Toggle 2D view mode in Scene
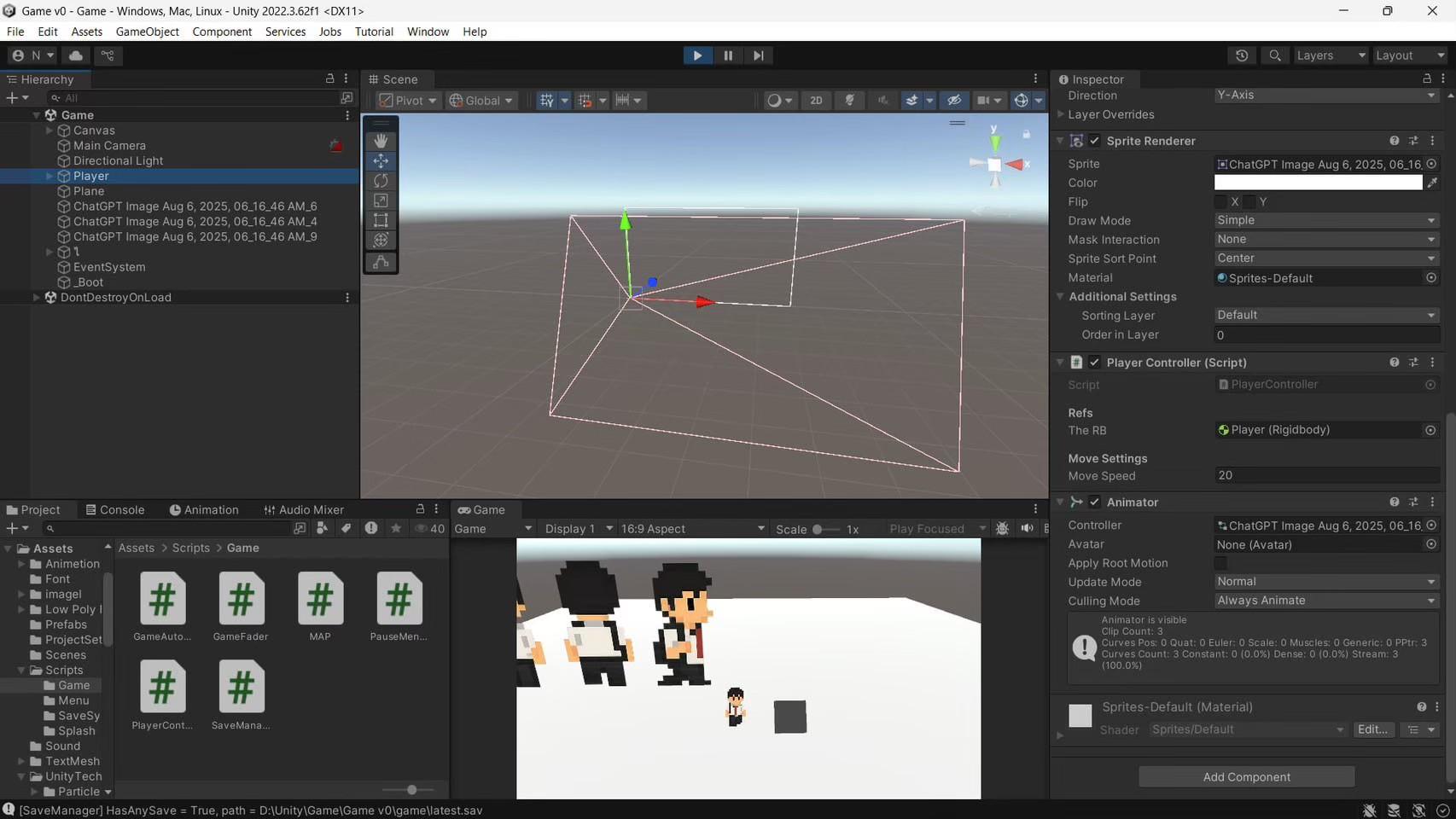The image size is (1456, 819). (x=816, y=101)
